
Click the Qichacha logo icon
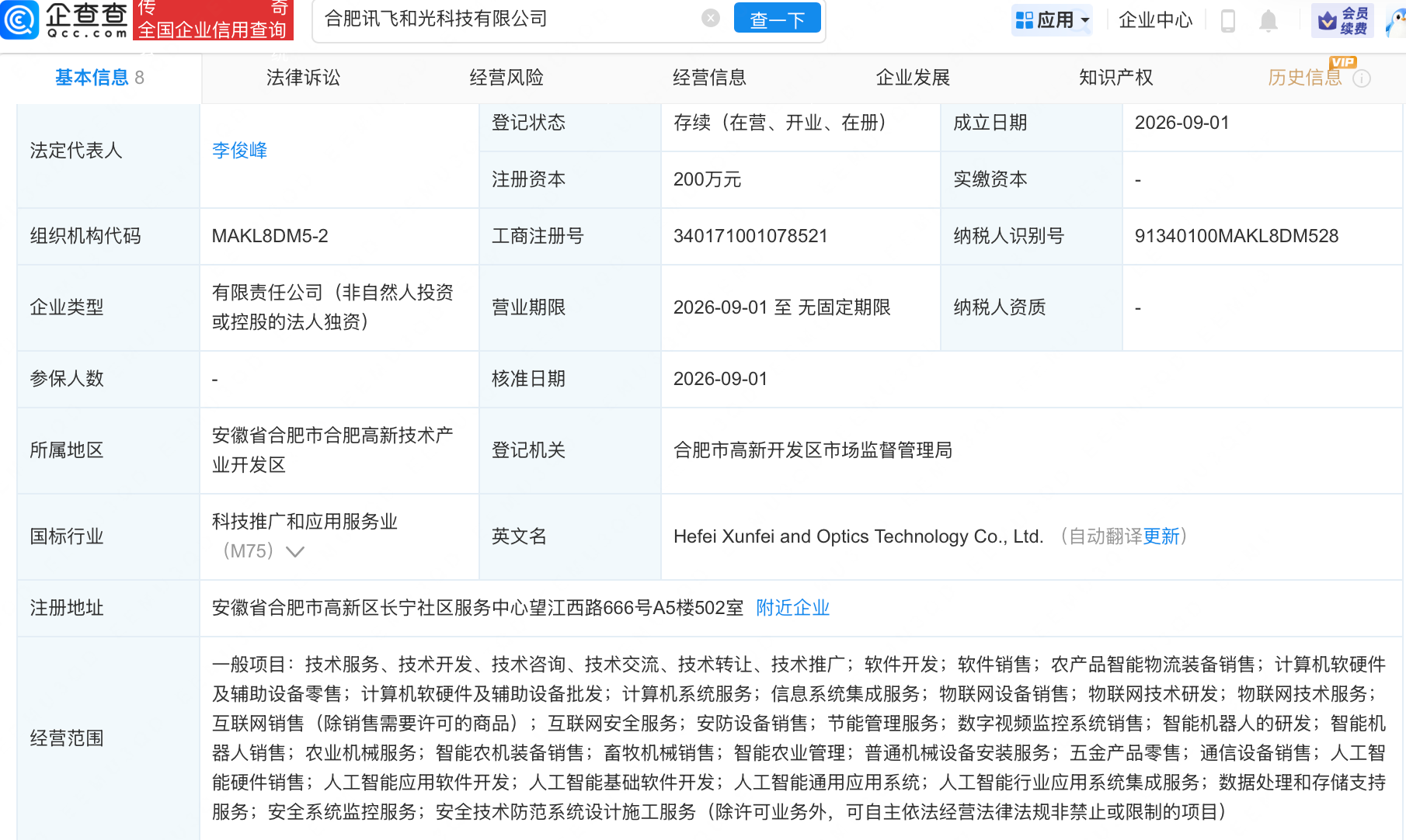coord(19,20)
